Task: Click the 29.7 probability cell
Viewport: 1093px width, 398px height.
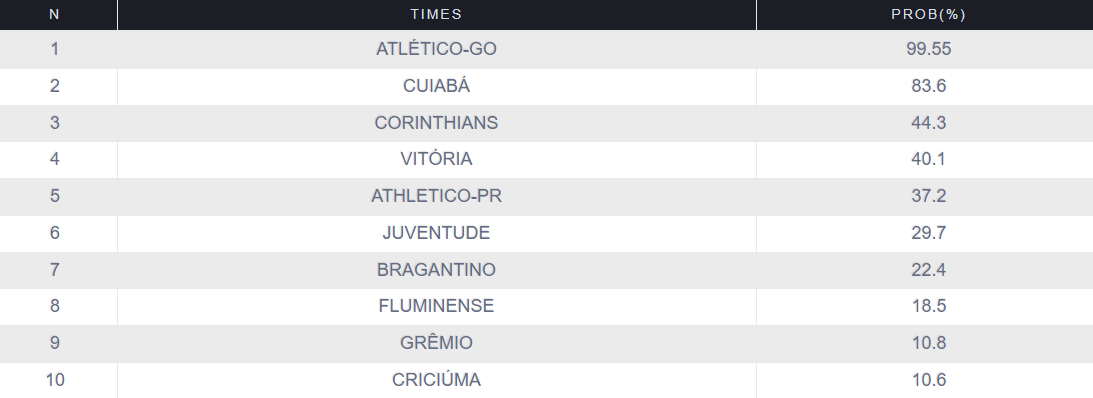Action: point(928,233)
